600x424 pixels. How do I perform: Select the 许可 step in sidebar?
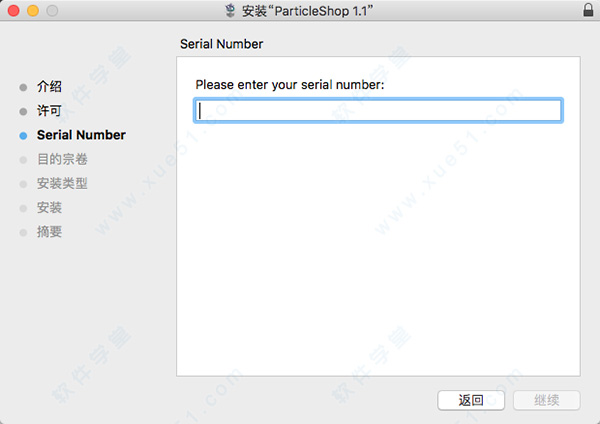point(49,111)
